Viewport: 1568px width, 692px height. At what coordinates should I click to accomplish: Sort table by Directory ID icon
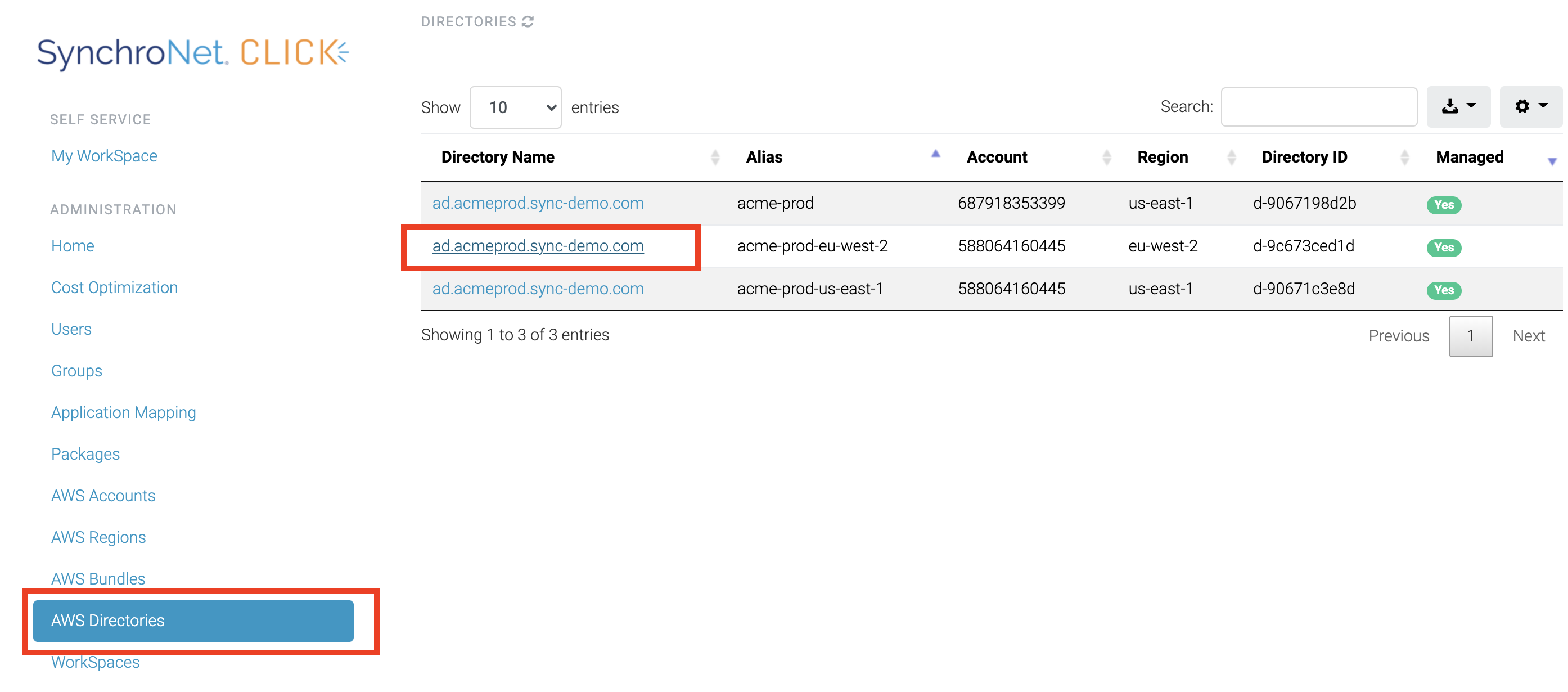[1404, 157]
